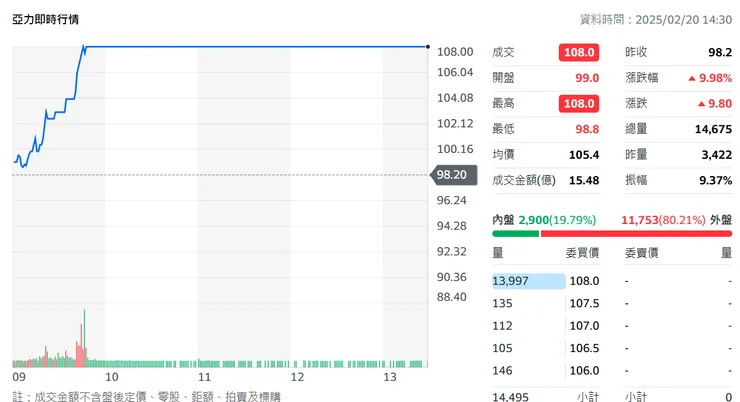
Task: Click the bid volume 112
Action: click(x=502, y=326)
